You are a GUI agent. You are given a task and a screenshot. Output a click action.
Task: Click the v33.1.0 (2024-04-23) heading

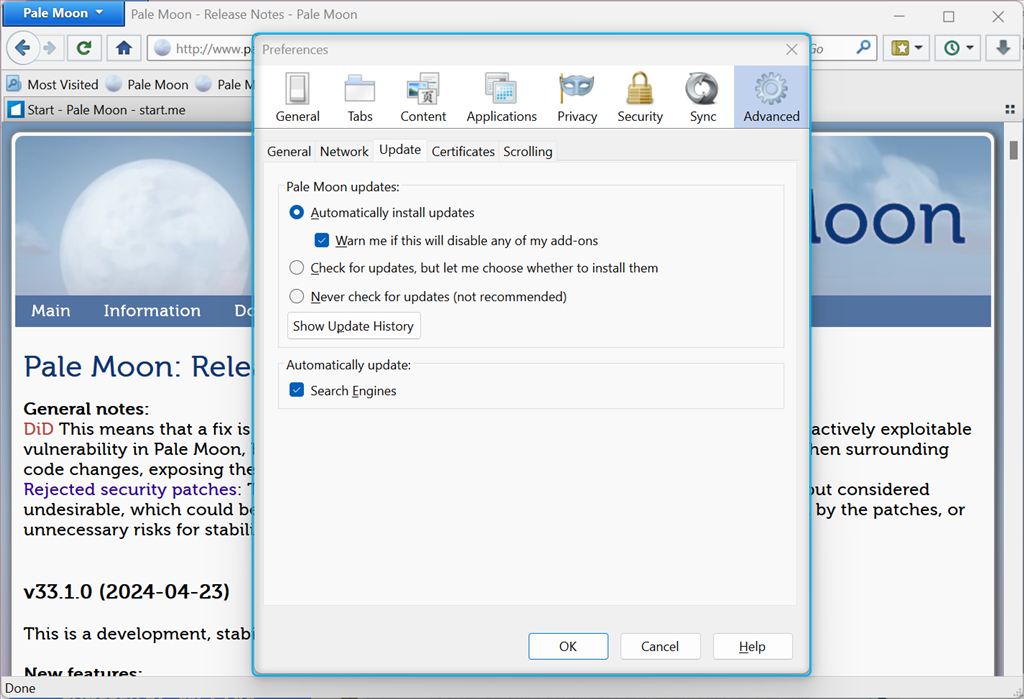coord(127,591)
